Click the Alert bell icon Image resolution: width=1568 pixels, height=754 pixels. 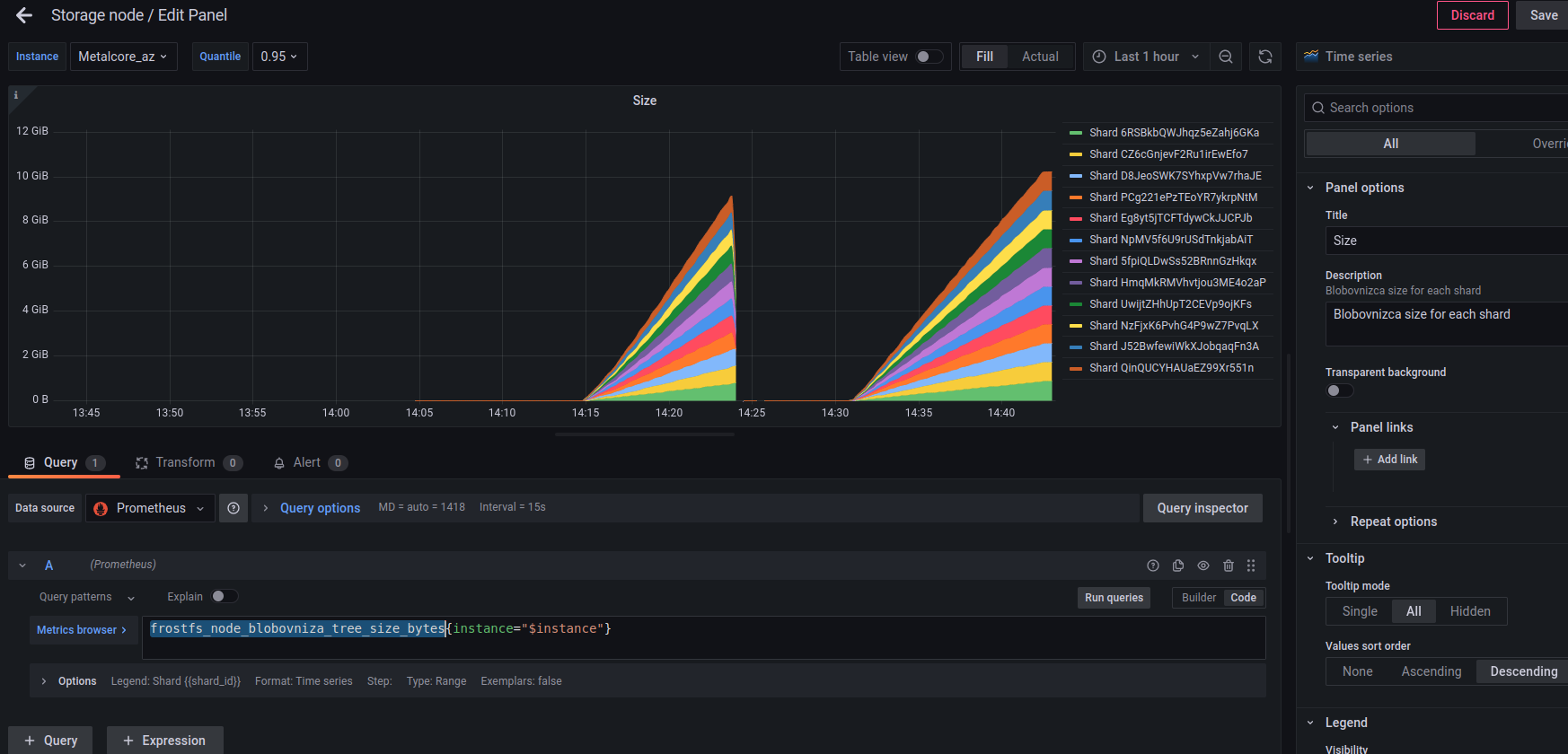point(279,463)
